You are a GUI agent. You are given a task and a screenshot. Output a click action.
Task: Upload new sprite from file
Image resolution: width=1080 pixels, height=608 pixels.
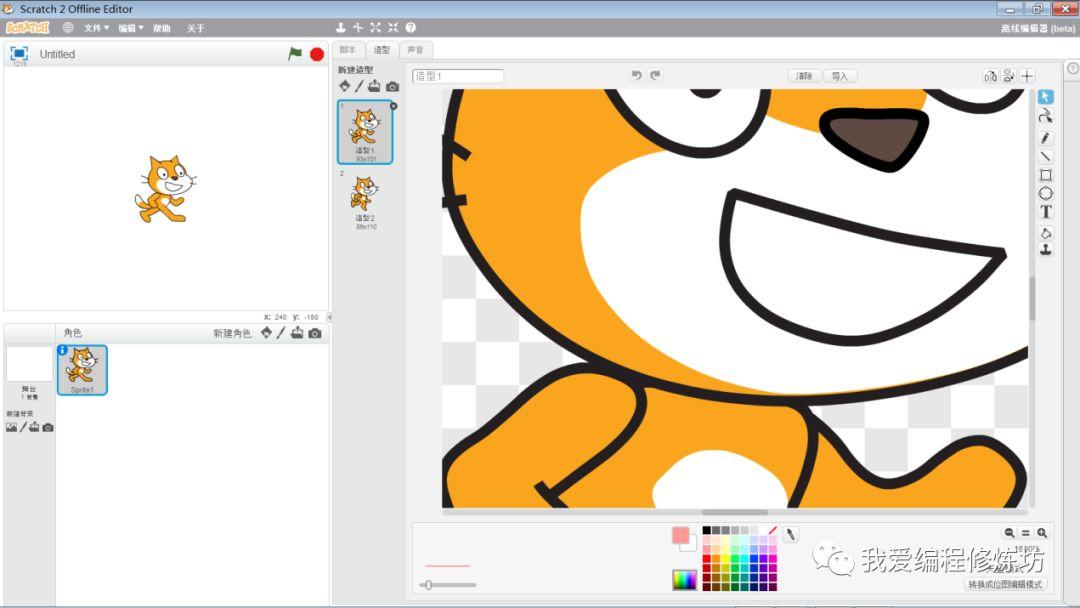pos(297,333)
